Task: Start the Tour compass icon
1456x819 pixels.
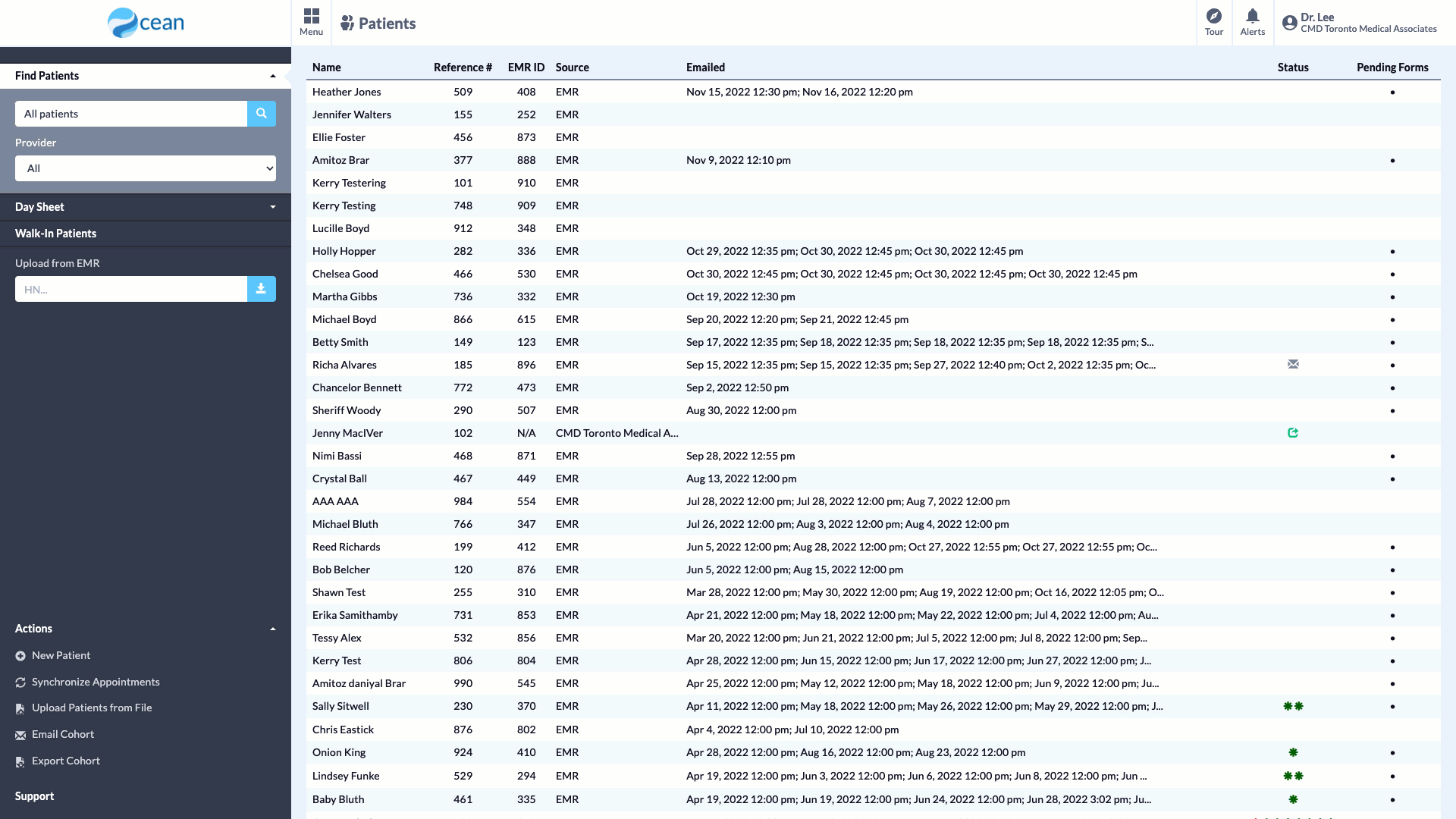Action: pos(1214,16)
